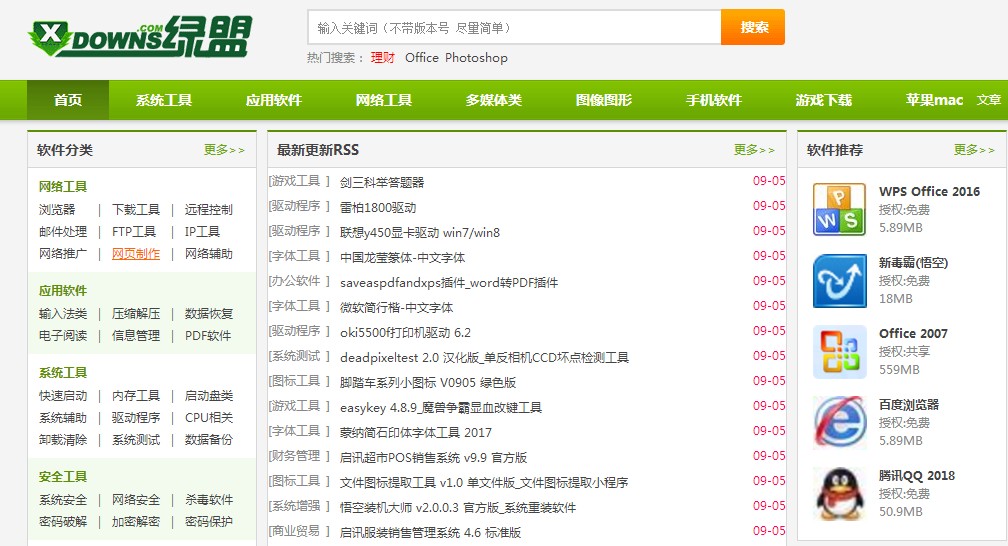Screen dimensions: 1008x546
Task: Open the 百度浏览器 icon
Action: click(x=839, y=423)
